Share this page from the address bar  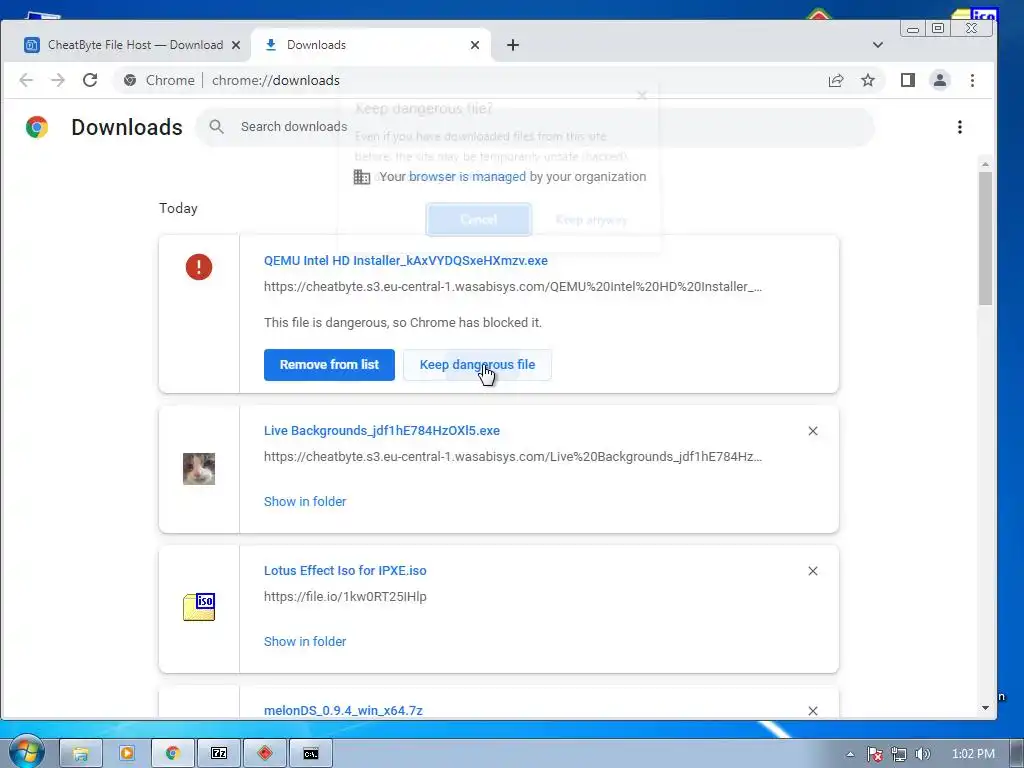coord(836,80)
